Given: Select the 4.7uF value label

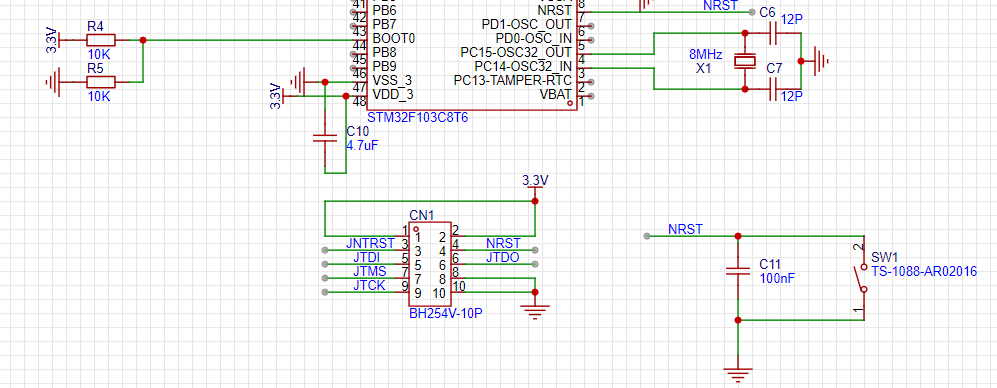Looking at the screenshot, I should pos(362,145).
